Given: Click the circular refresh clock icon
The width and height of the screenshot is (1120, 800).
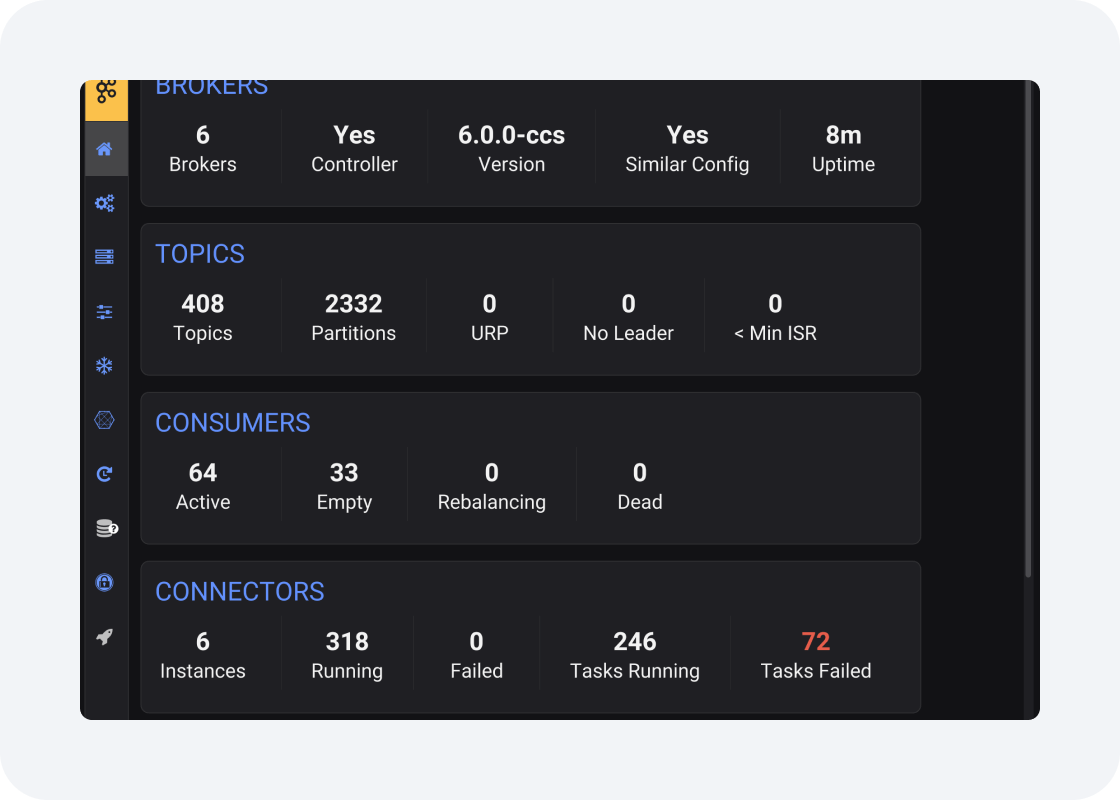Looking at the screenshot, I should coord(105,474).
